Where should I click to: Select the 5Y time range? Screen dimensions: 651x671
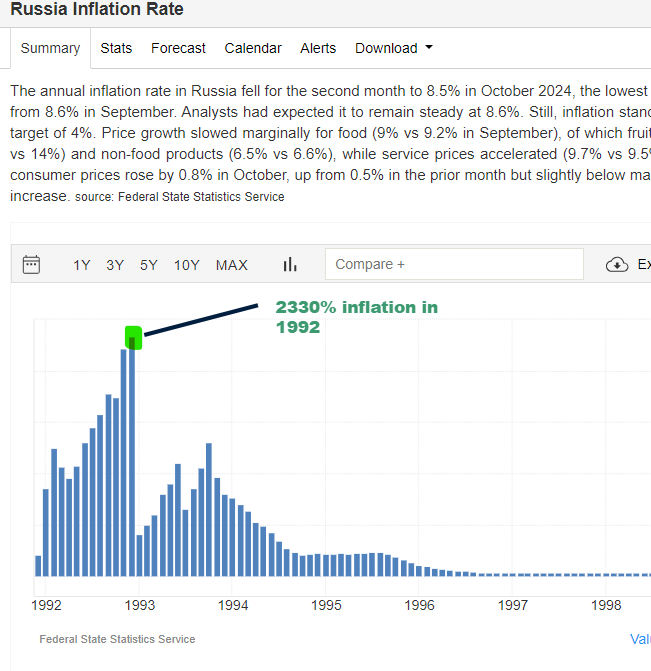click(149, 265)
